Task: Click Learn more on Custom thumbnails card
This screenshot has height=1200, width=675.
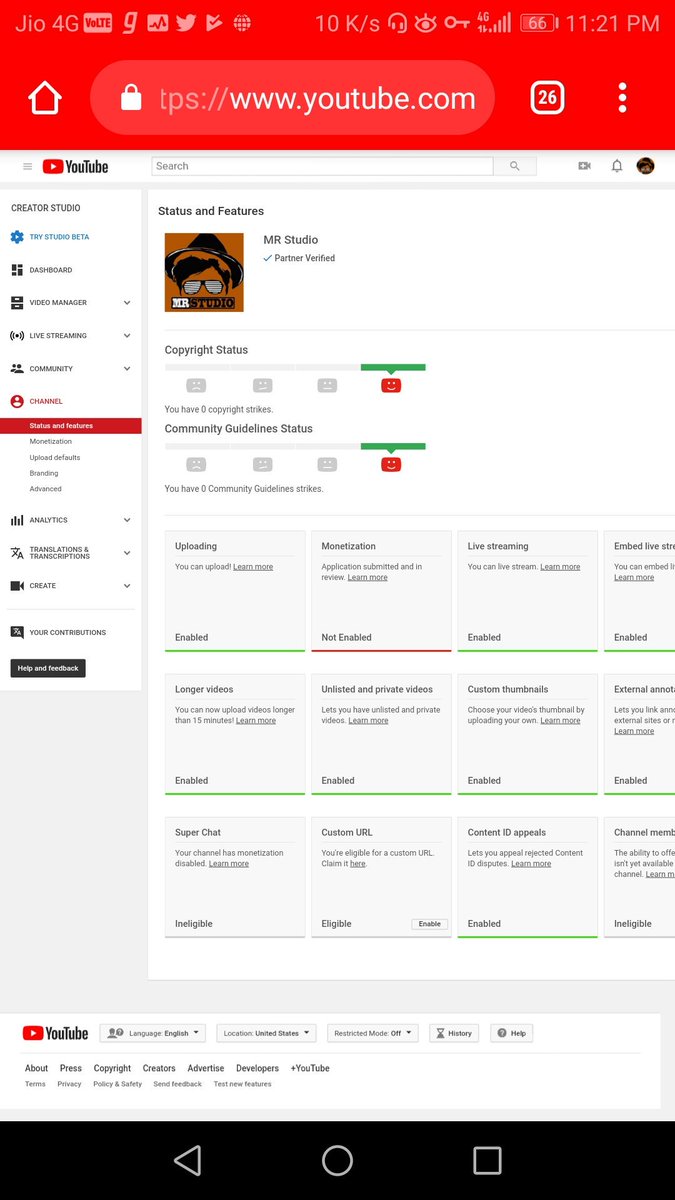Action: [560, 721]
